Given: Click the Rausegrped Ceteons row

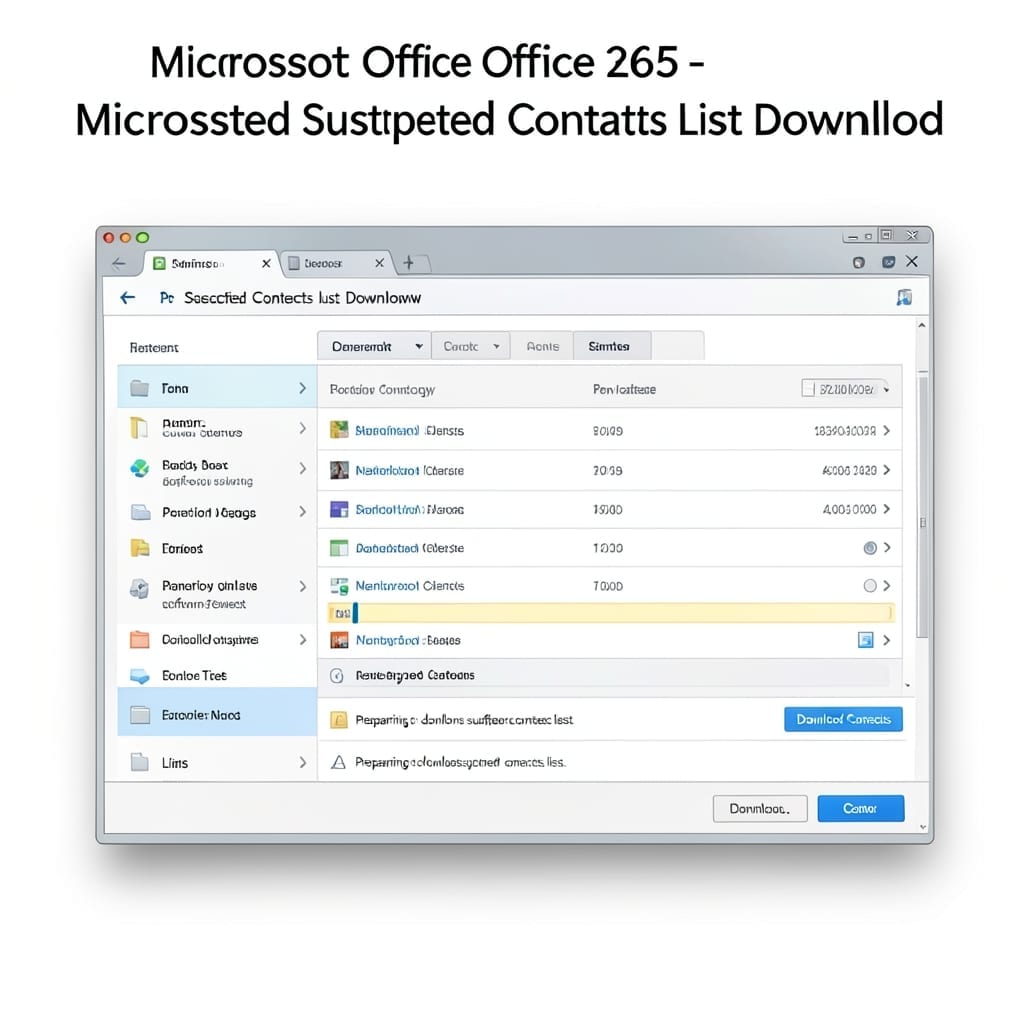Looking at the screenshot, I should click(609, 675).
